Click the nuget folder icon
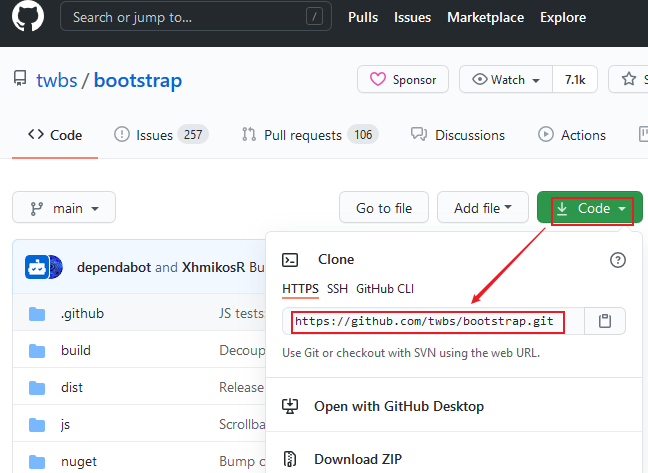648x473 pixels. coord(37,461)
